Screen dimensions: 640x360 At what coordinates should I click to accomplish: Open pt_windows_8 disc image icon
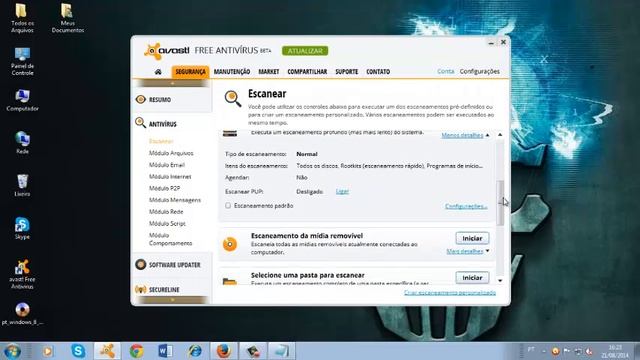click(22, 313)
